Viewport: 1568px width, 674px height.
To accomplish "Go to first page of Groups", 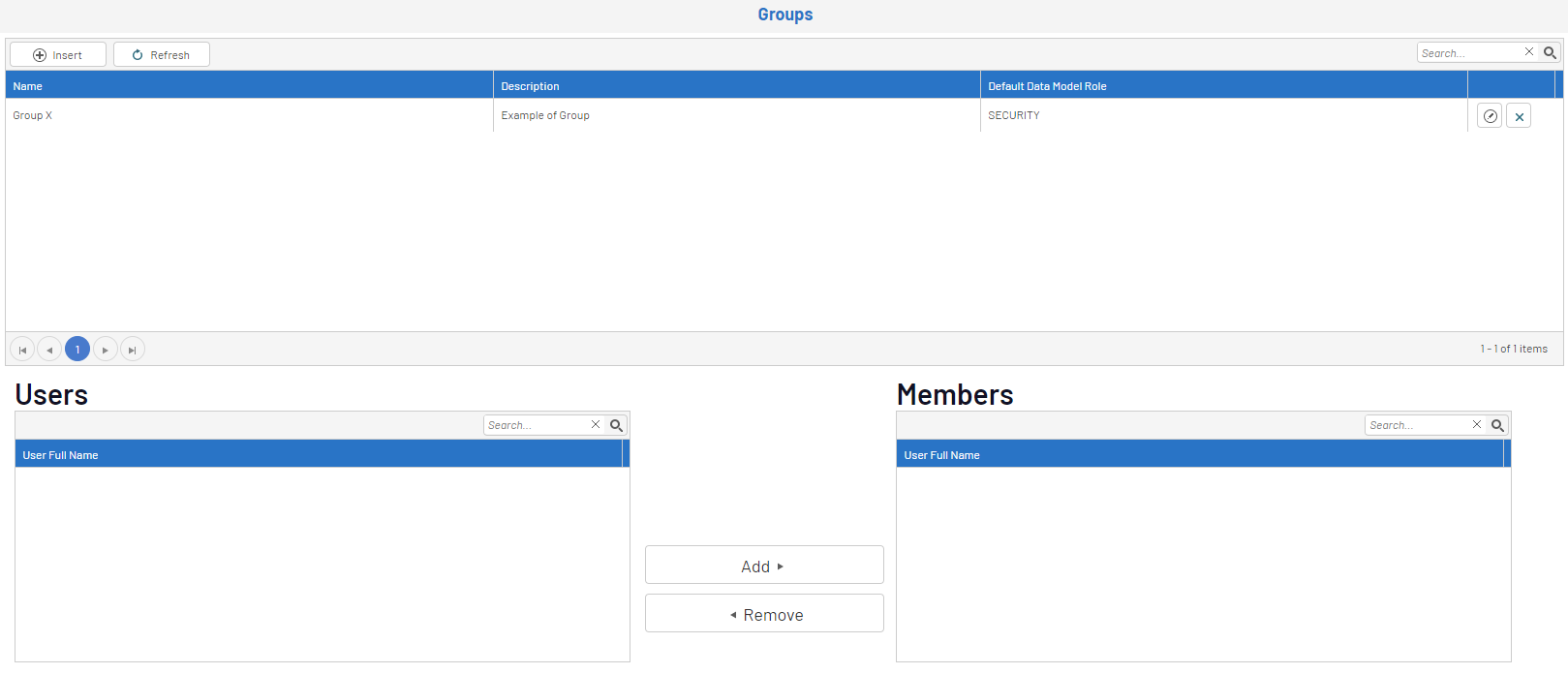I will point(22,349).
